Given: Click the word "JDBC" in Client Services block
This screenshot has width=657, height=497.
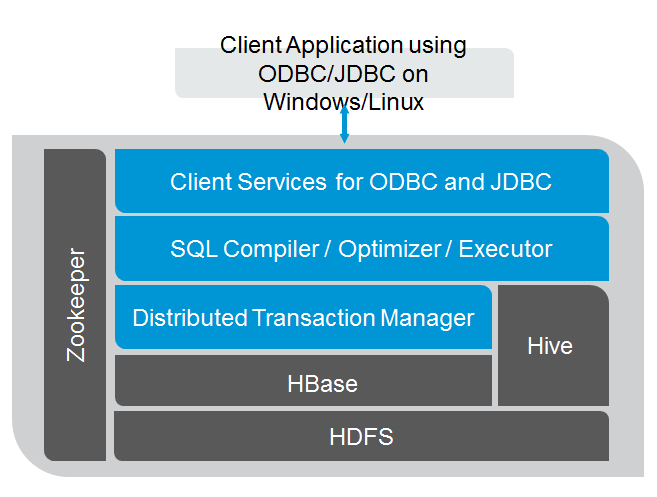Looking at the screenshot, I should [524, 181].
